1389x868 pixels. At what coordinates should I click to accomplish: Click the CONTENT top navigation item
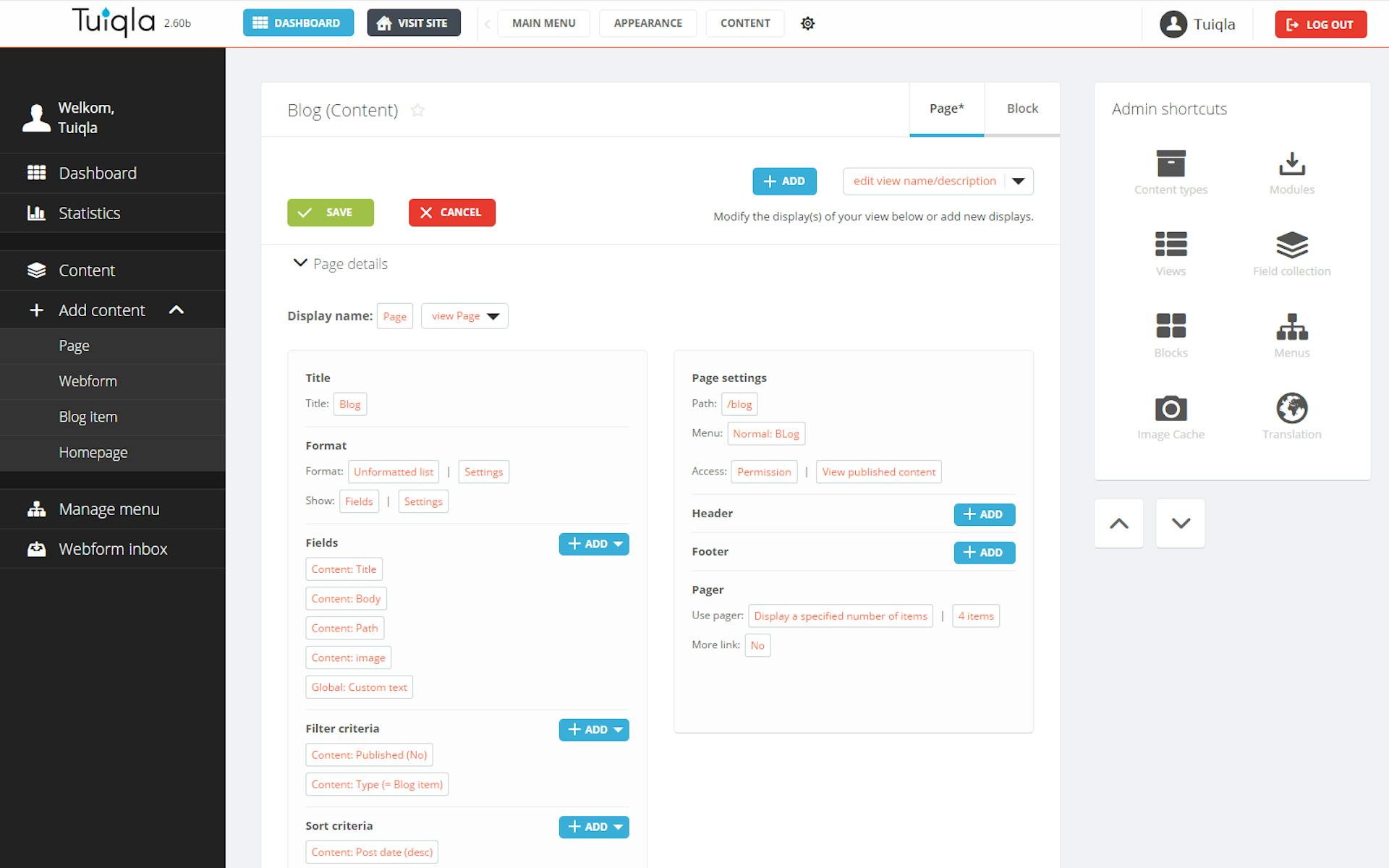745,23
